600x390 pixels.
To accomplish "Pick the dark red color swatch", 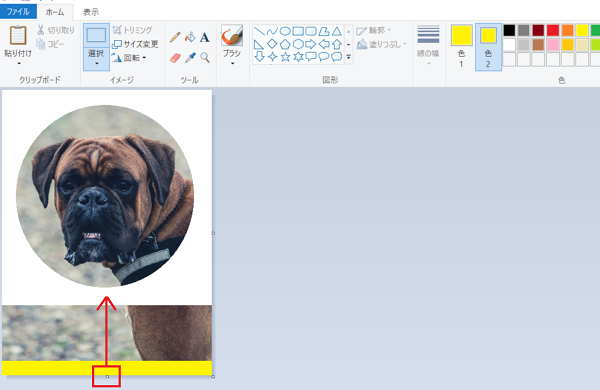I will coord(538,30).
